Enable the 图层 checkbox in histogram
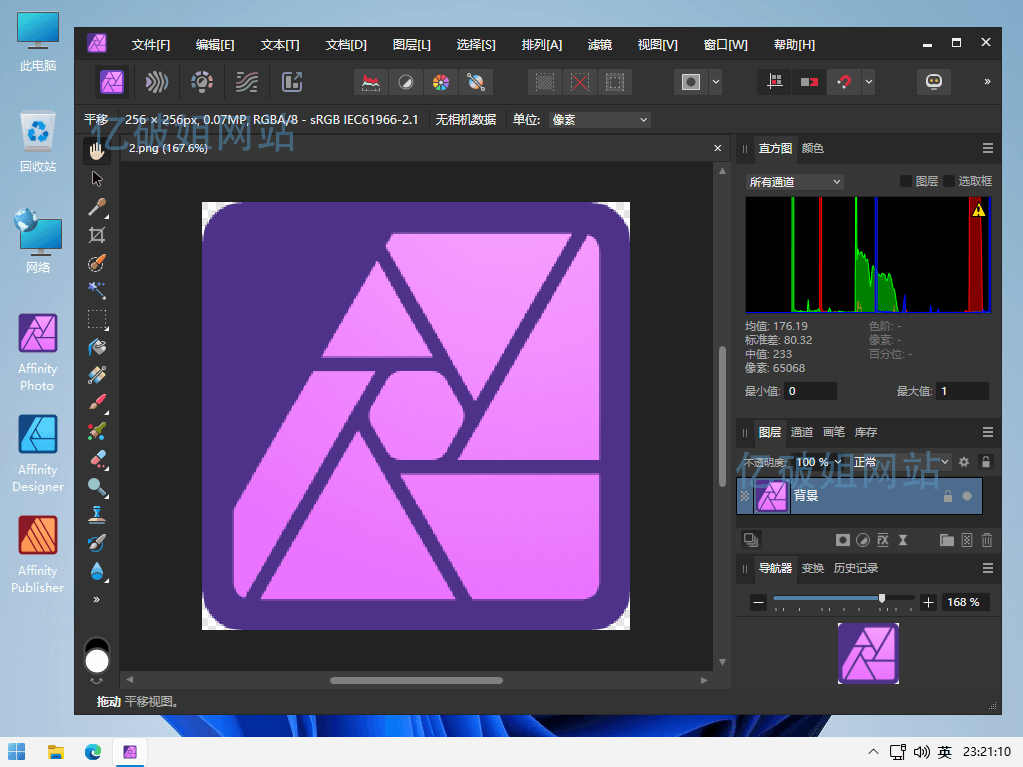 click(906, 181)
